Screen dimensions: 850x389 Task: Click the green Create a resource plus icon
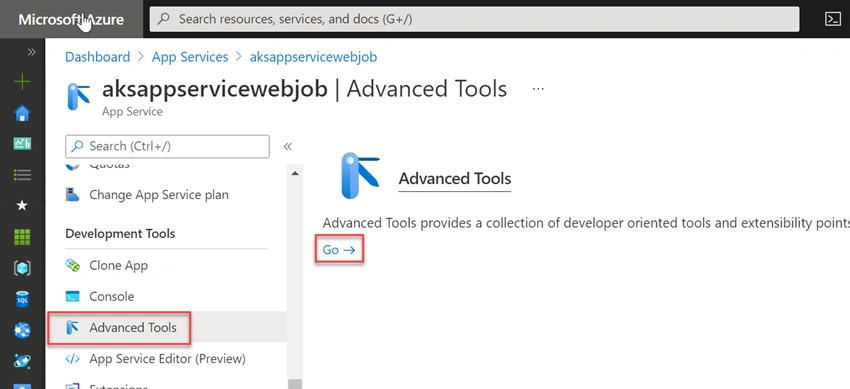pos(22,82)
